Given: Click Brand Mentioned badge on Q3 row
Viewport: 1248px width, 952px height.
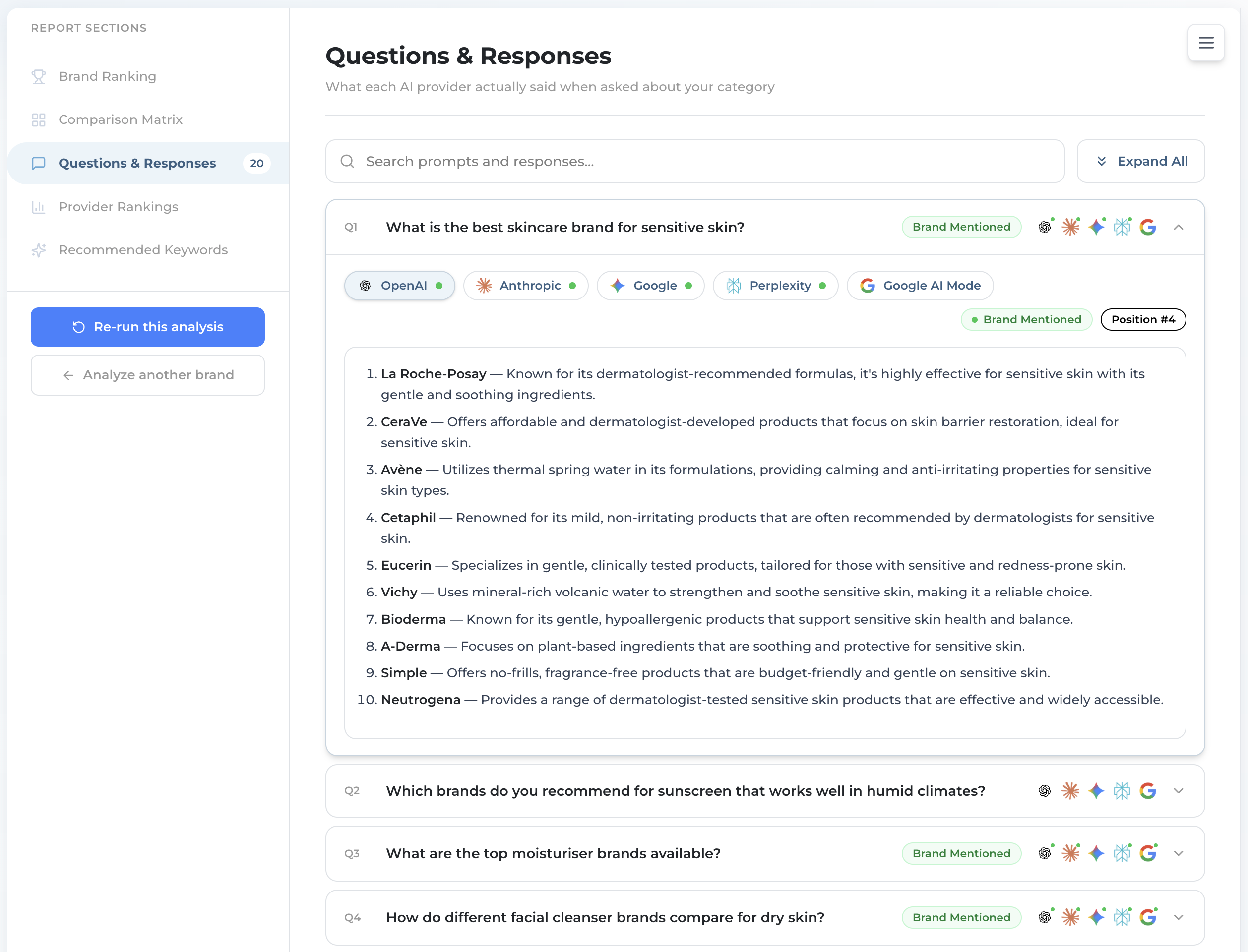Looking at the screenshot, I should coord(961,853).
